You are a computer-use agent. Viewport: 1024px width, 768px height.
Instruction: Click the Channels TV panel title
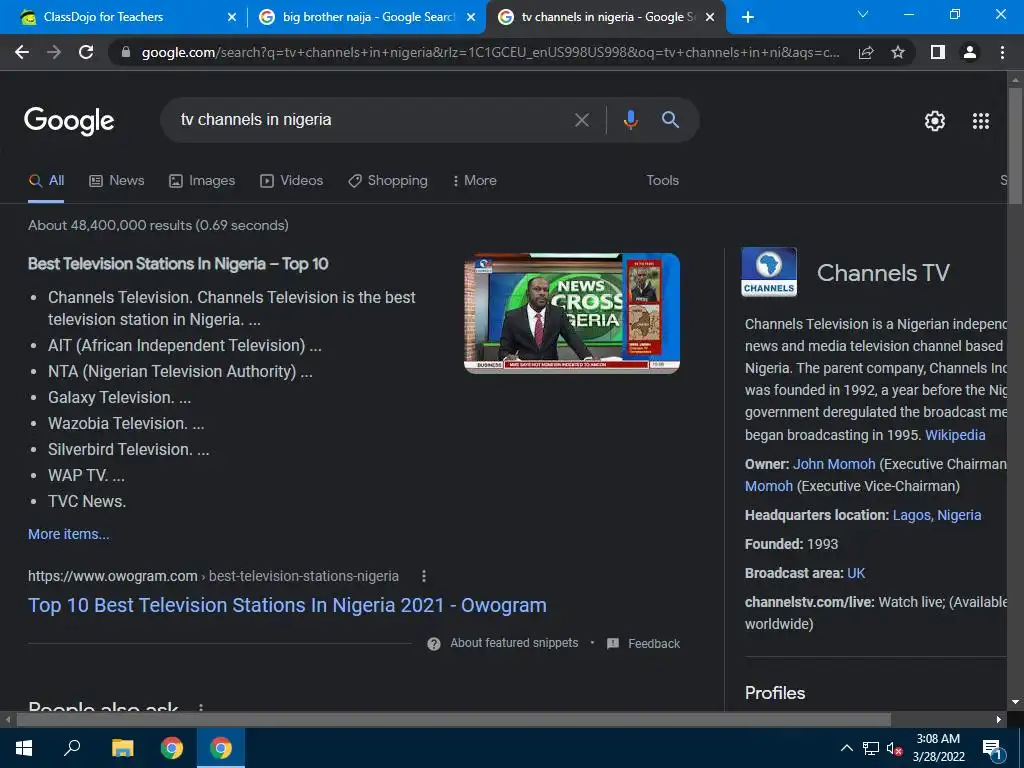[x=883, y=273]
